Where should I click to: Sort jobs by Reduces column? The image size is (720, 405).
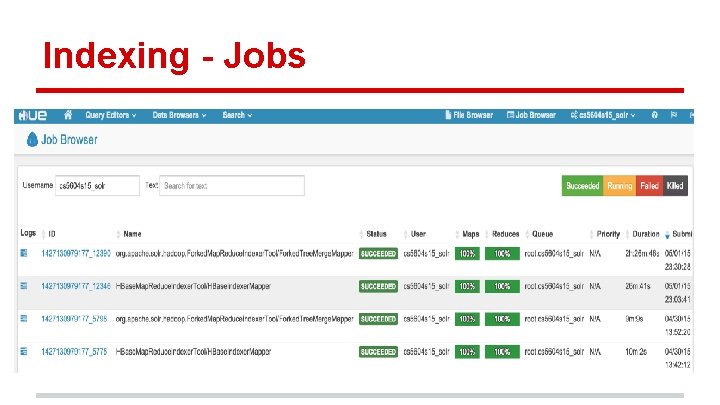pyautogui.click(x=506, y=234)
